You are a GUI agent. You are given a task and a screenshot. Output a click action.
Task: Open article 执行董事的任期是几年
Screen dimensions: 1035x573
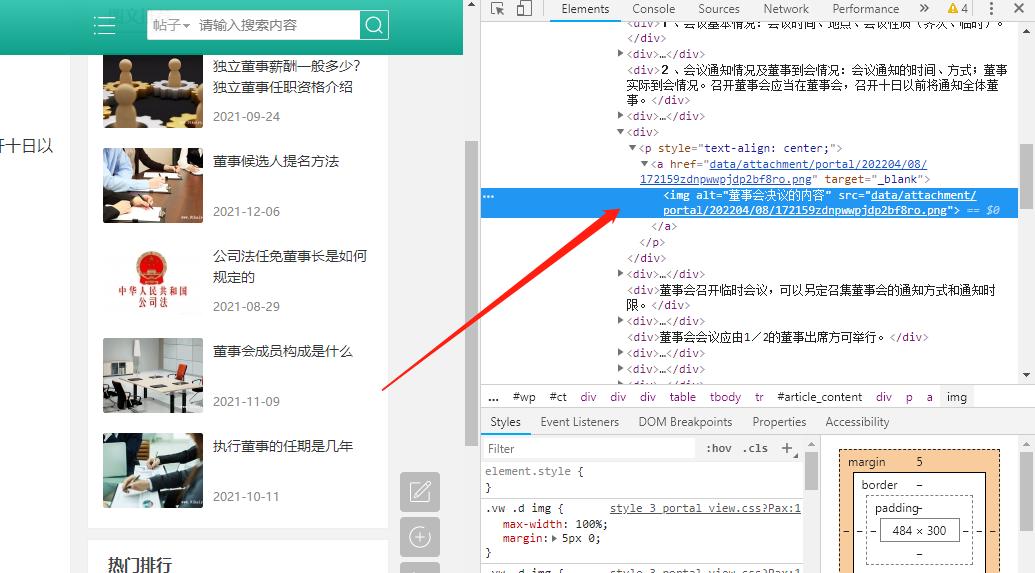[x=283, y=446]
